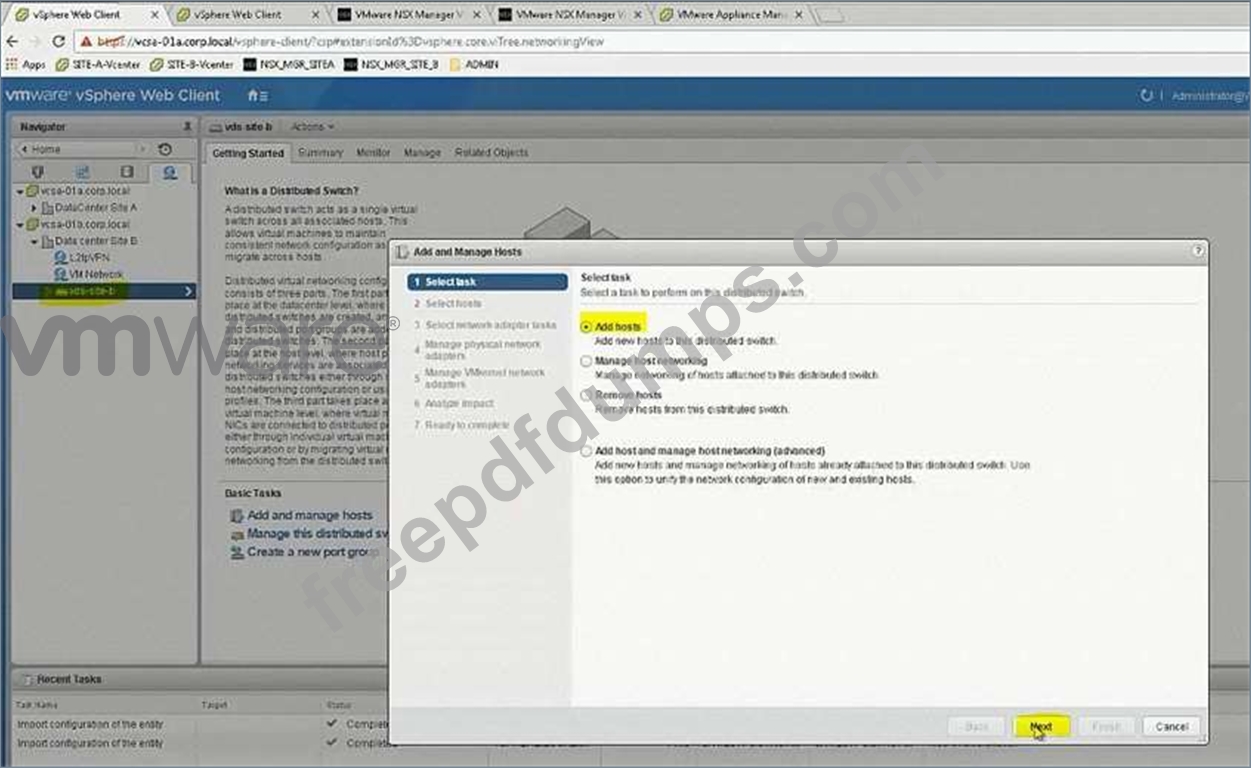Switch to the Related Objects tab

491,153
